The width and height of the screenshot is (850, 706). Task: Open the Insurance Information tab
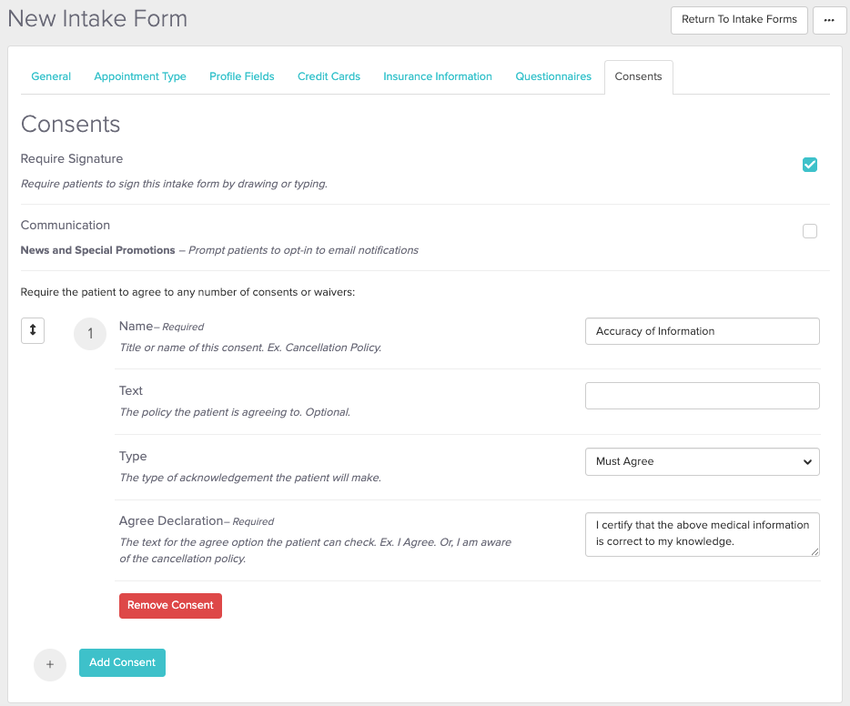click(x=437, y=76)
